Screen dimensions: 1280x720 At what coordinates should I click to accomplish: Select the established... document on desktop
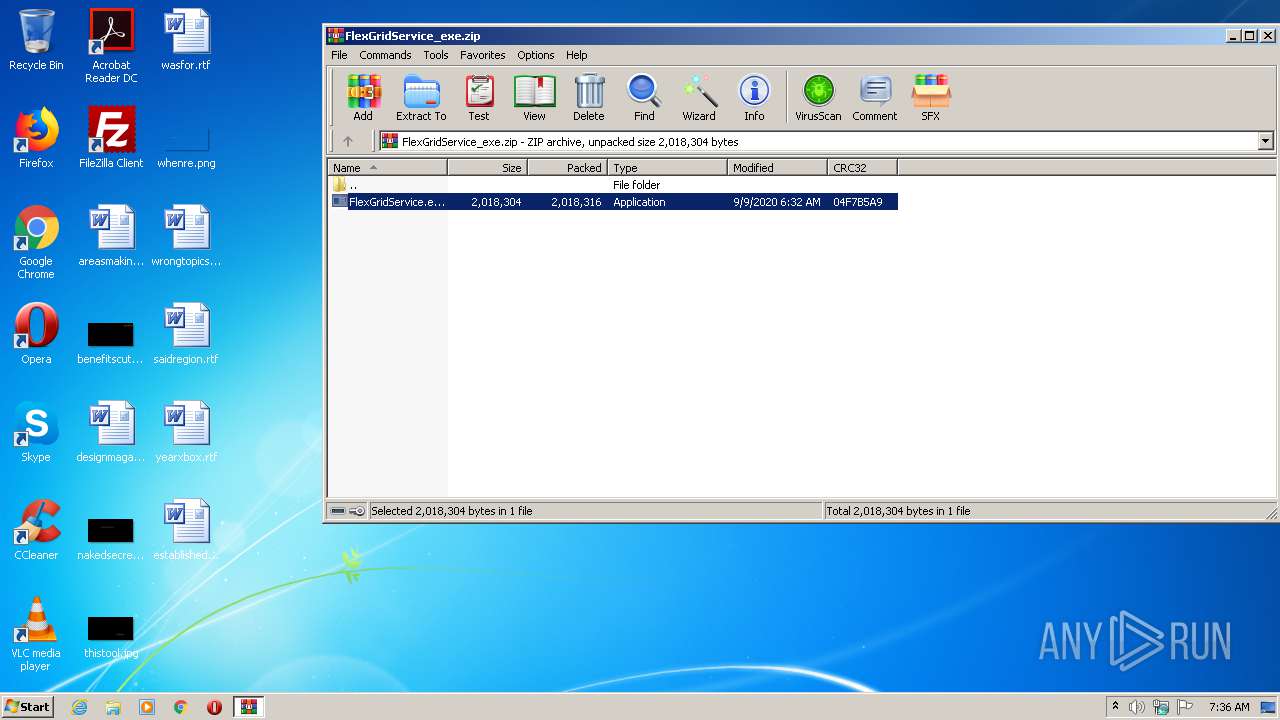[x=186, y=530]
